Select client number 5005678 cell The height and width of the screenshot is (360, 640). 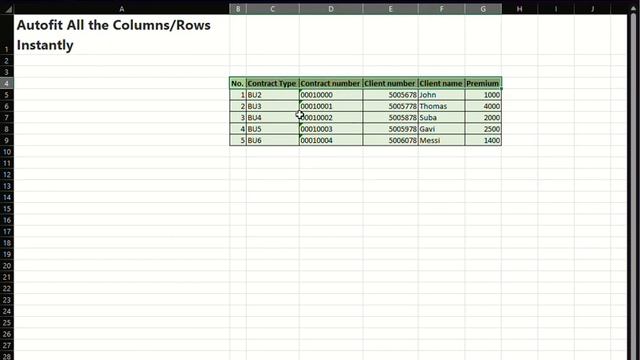pyautogui.click(x=391, y=95)
